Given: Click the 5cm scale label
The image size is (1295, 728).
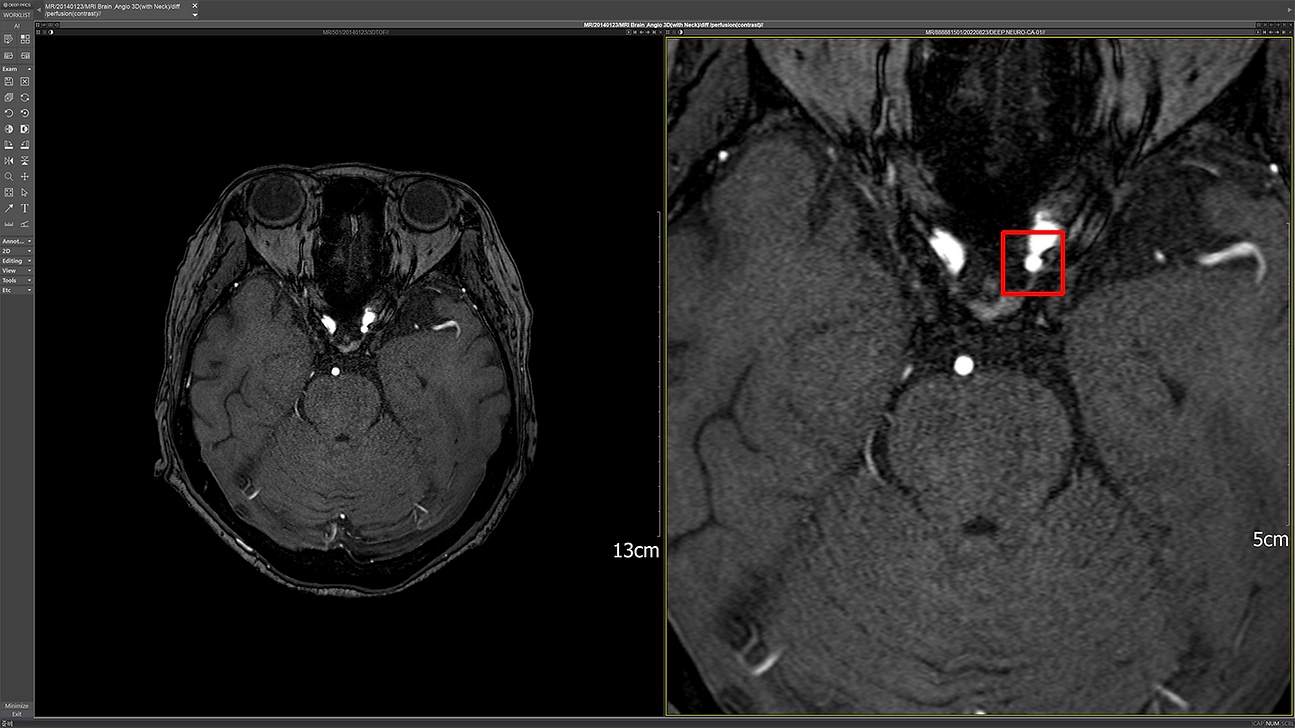Looking at the screenshot, I should (1271, 539).
